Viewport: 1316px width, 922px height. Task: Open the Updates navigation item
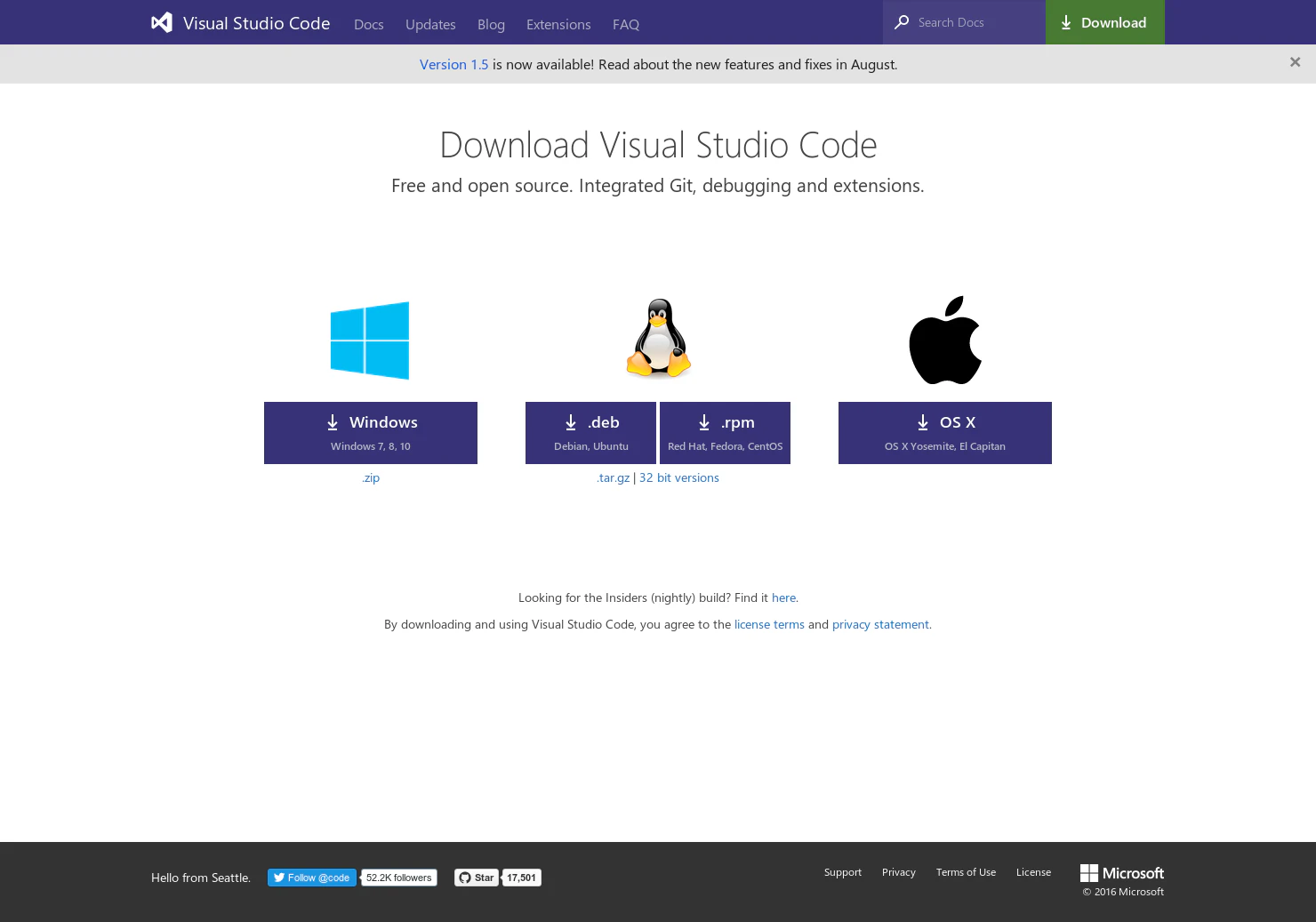(430, 24)
